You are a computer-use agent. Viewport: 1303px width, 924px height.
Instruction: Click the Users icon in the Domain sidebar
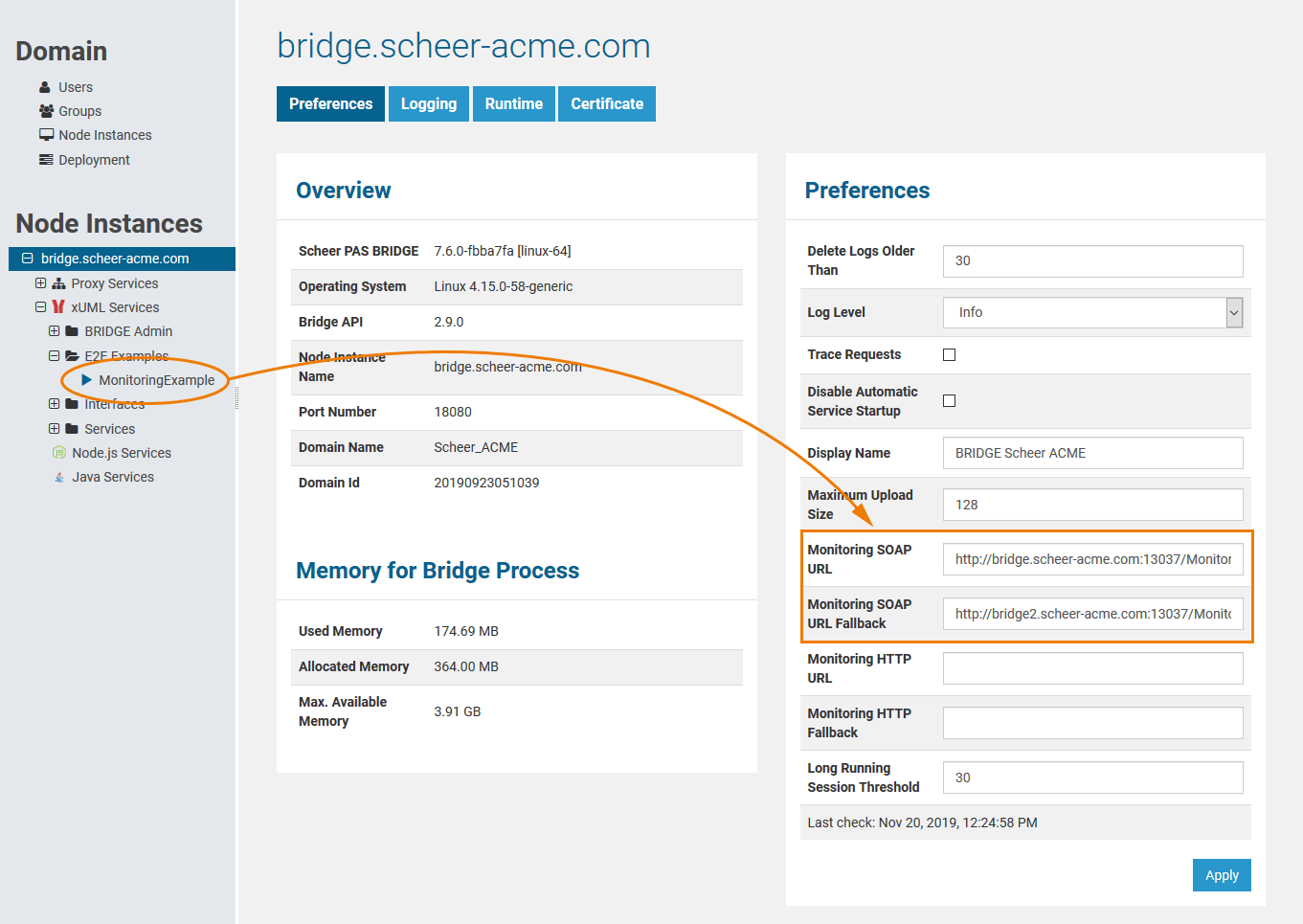[45, 87]
